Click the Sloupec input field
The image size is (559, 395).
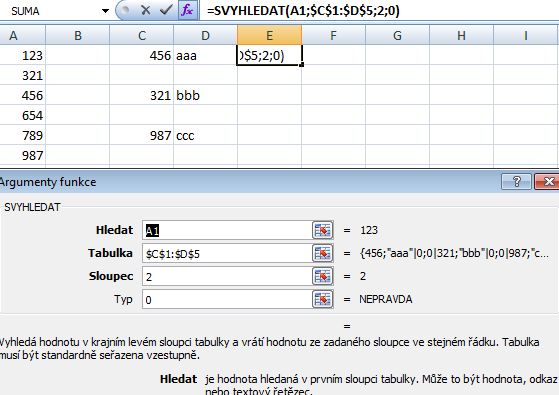(x=227, y=276)
